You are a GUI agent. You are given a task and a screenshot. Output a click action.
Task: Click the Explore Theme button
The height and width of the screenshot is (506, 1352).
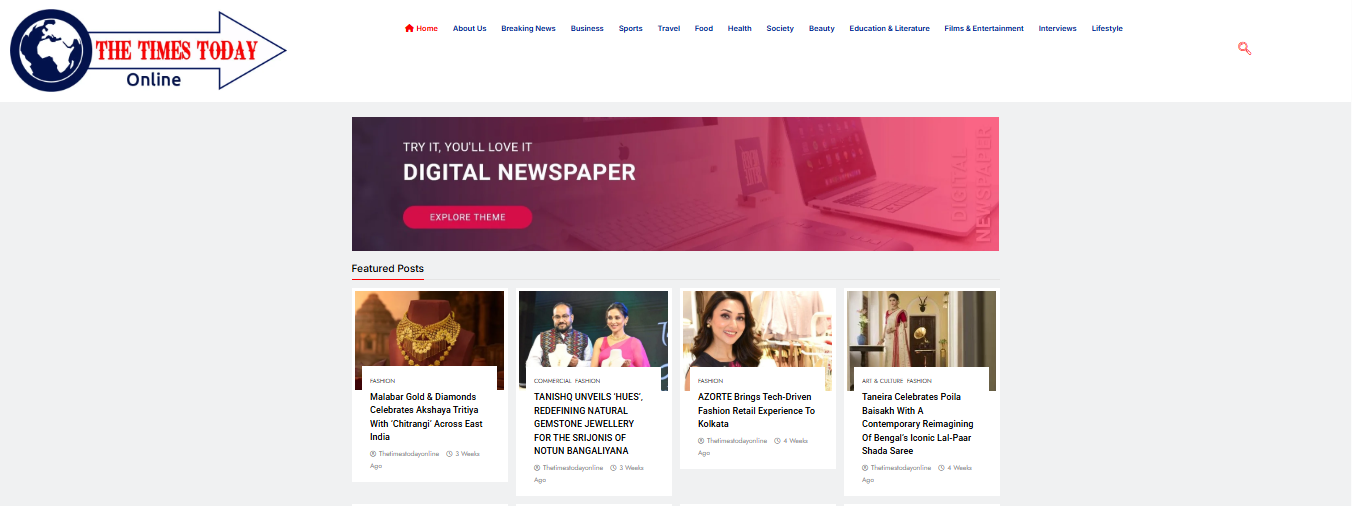point(467,217)
